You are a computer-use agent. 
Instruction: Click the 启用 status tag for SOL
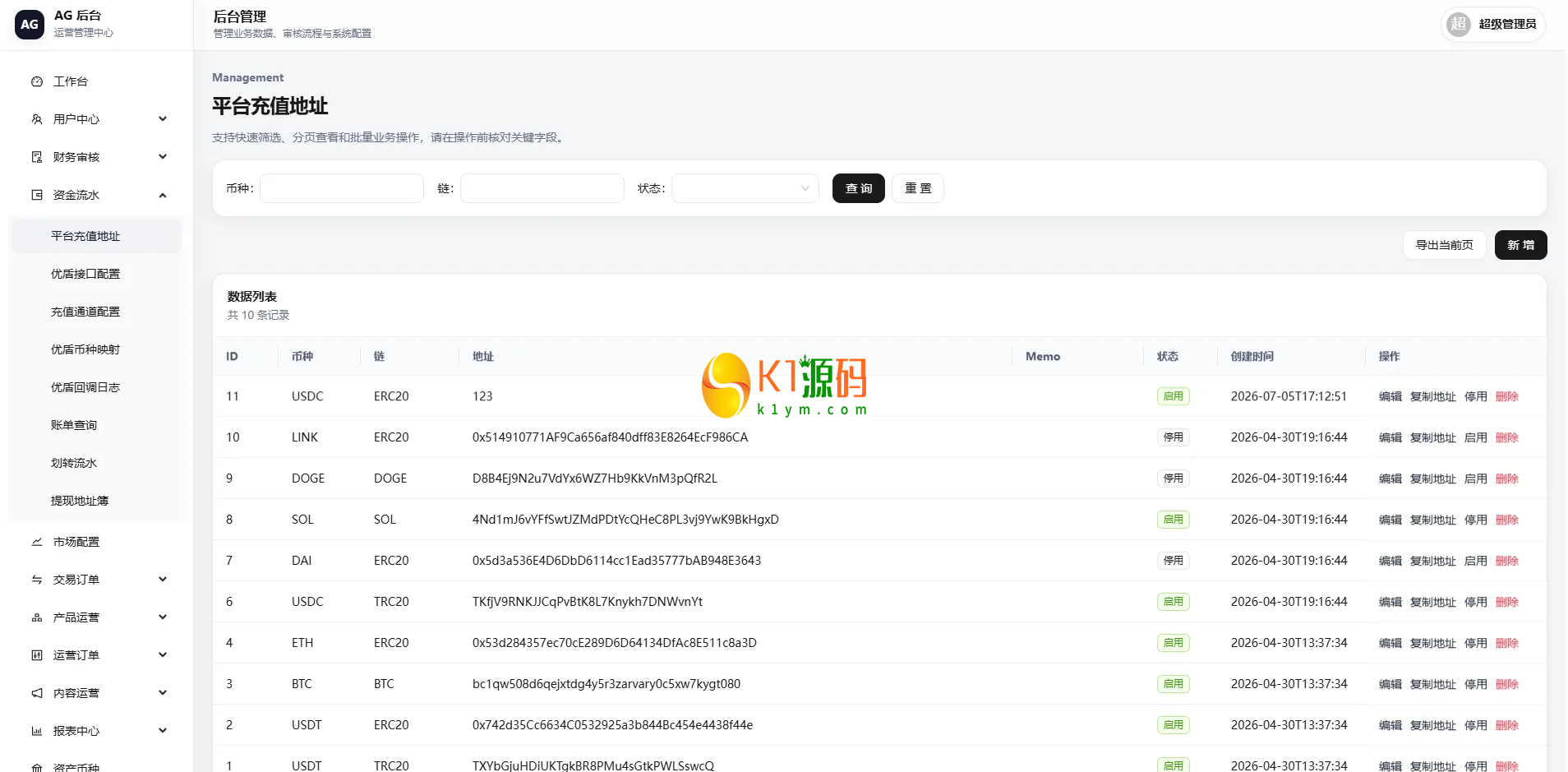pos(1174,520)
